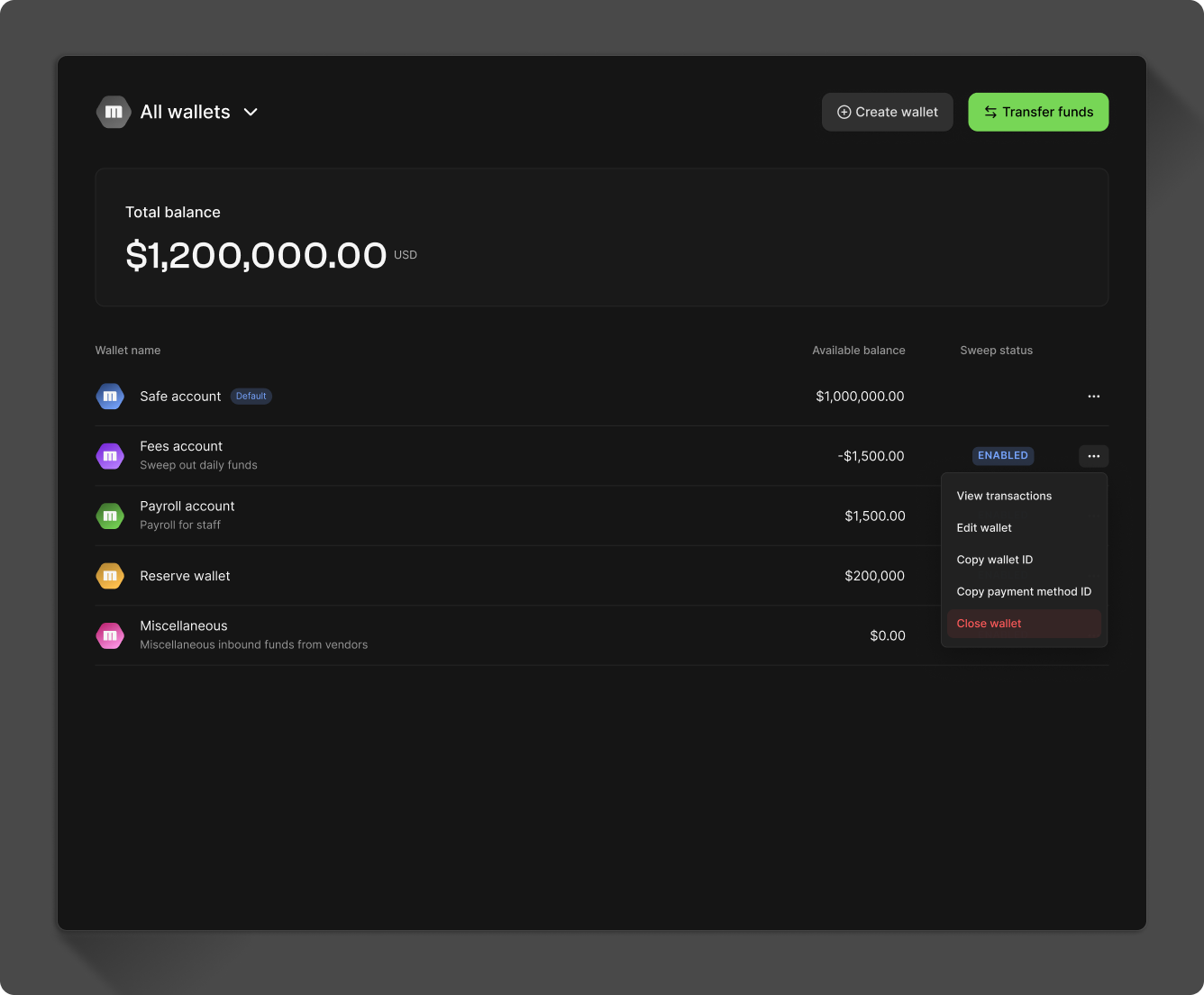Open the chevron next to All wallets title

(x=250, y=112)
